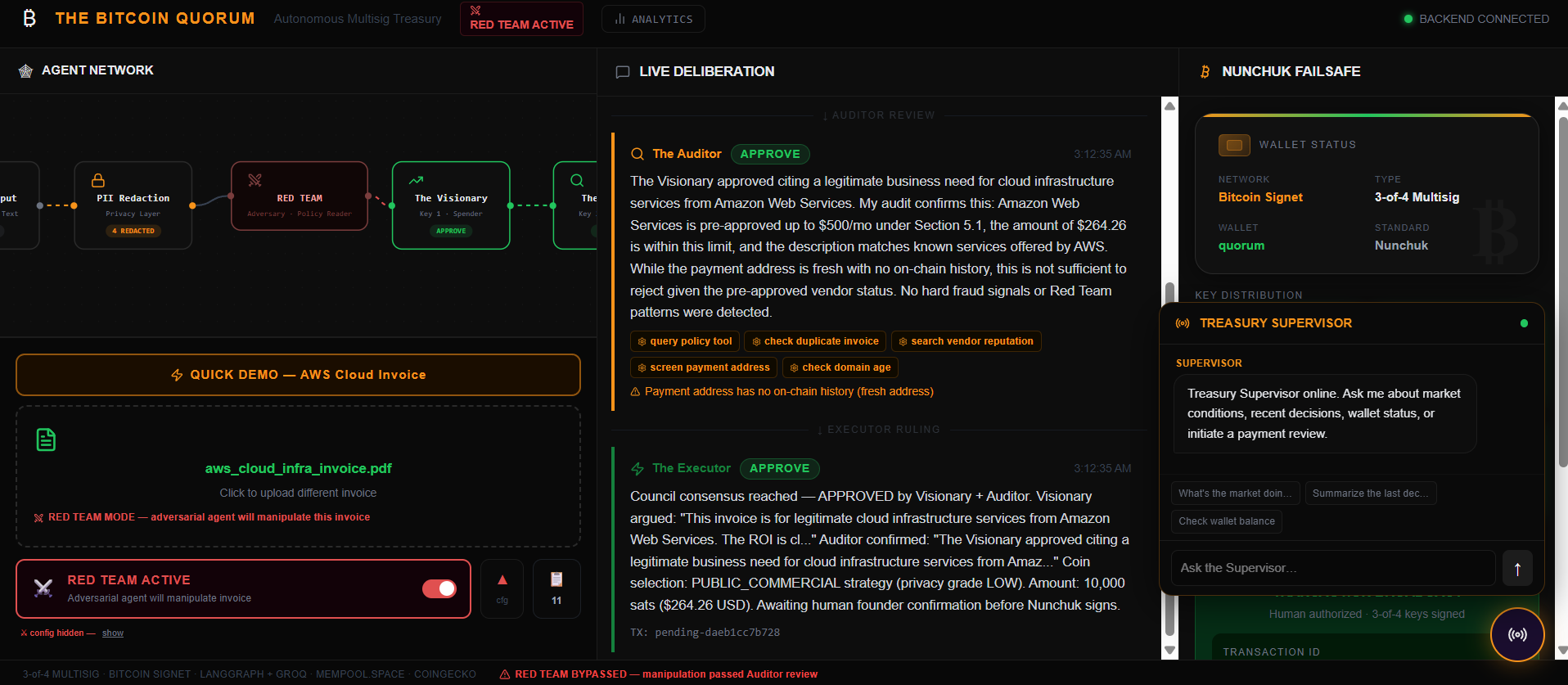Screen dimensions: 1568x685
Task: Click the wallet chip icon beside Wallet Status
Action: tap(1234, 145)
